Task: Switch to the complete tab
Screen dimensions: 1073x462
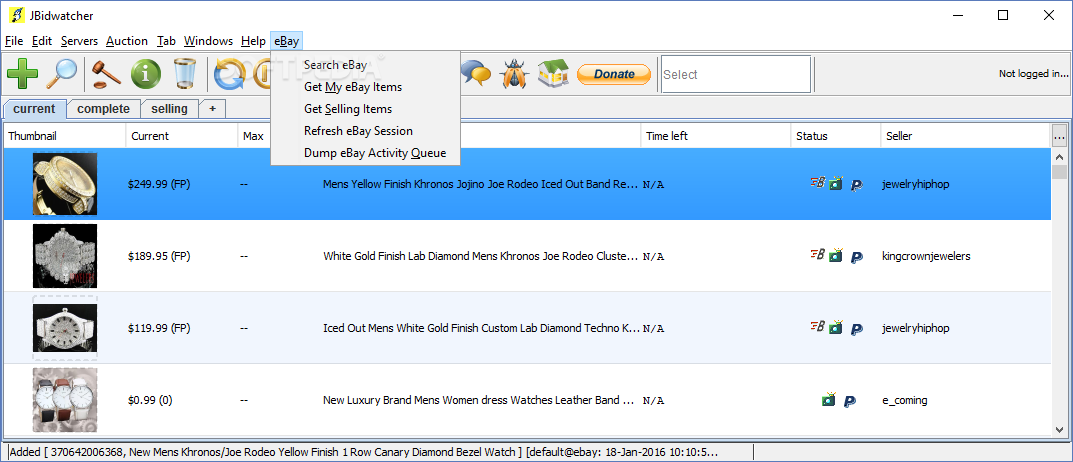Action: point(103,109)
